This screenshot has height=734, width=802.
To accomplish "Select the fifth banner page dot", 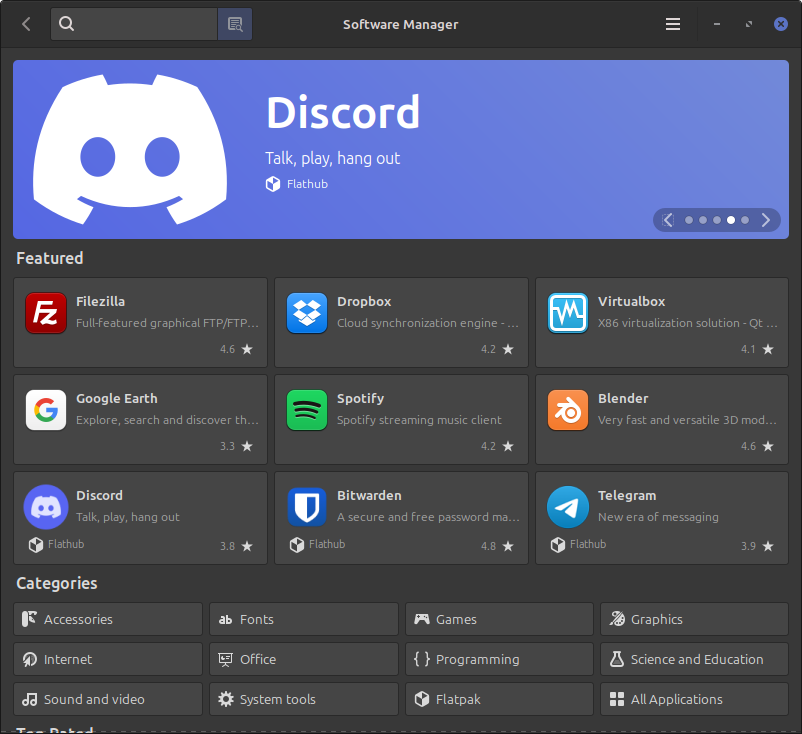I will coord(745,220).
